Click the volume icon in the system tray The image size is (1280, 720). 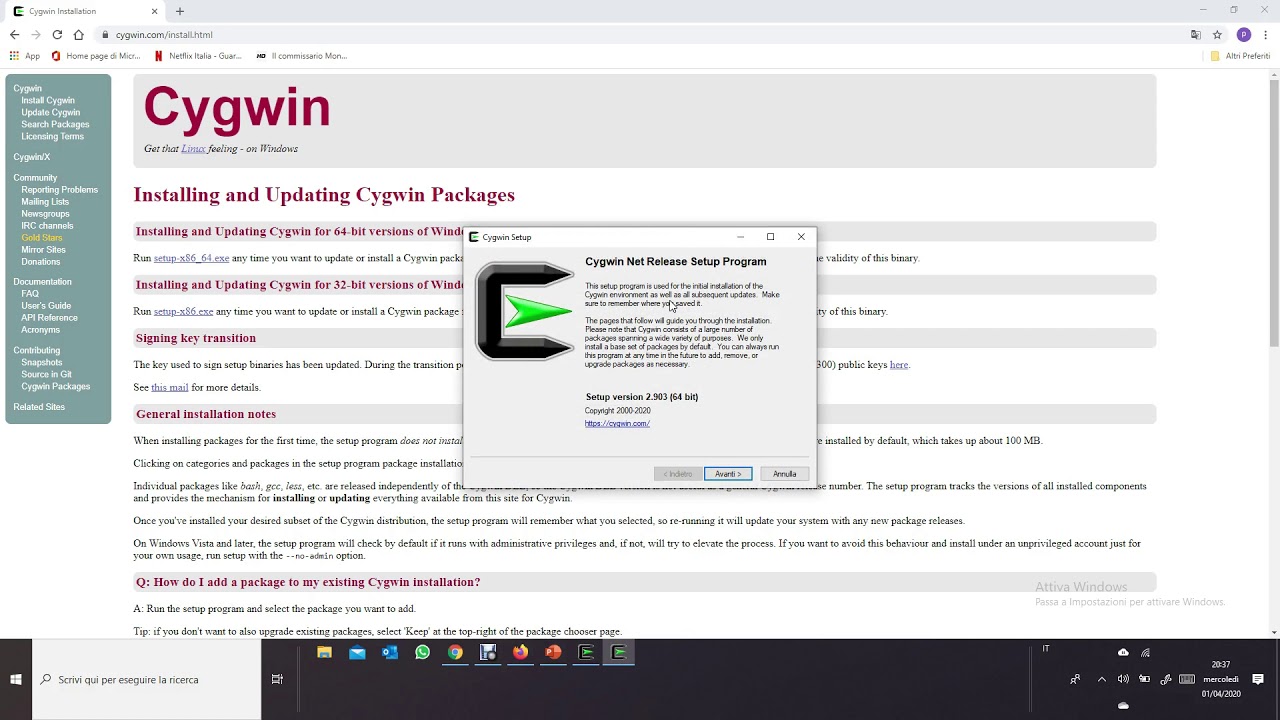point(1123,679)
